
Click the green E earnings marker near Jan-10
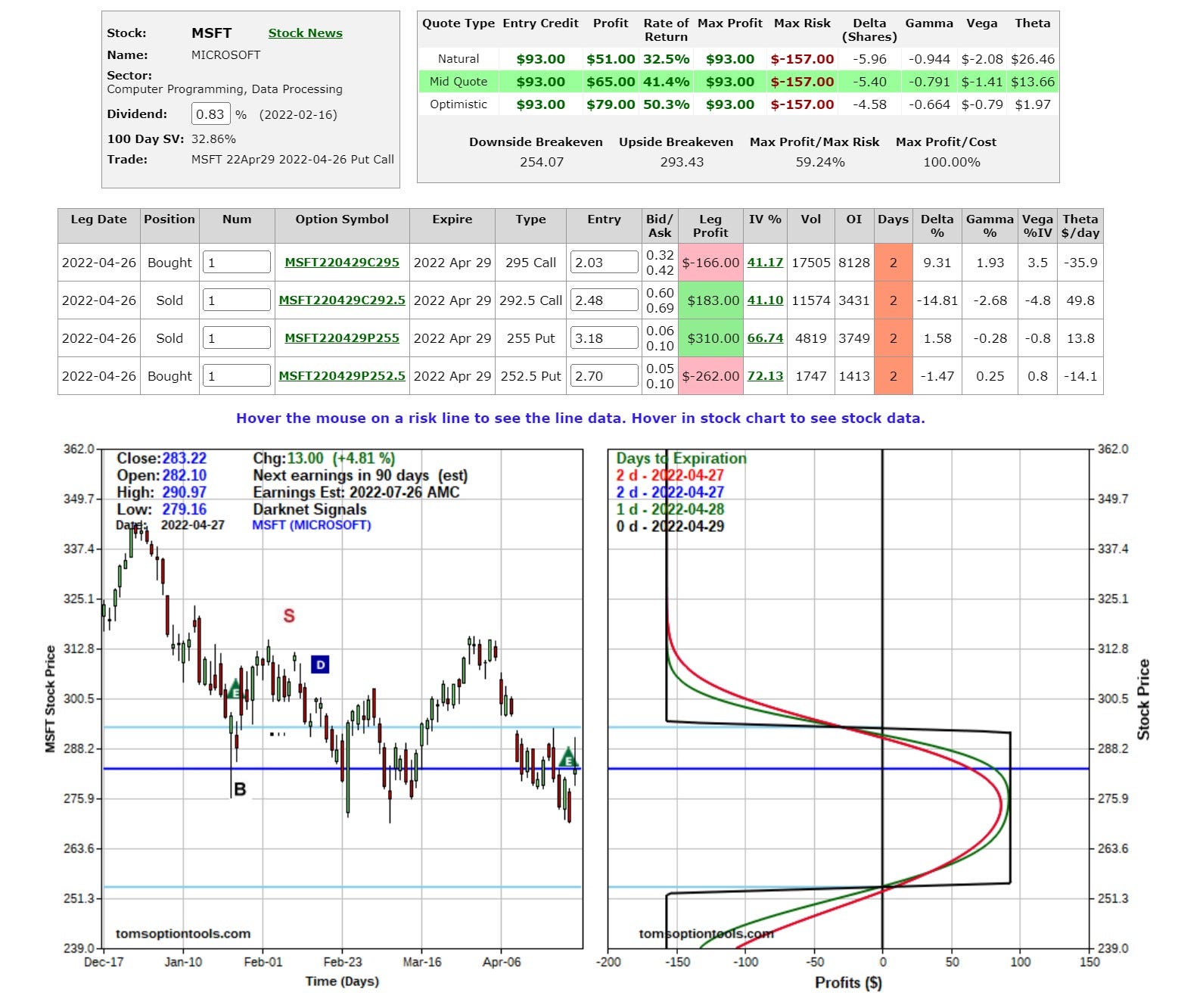tap(235, 690)
